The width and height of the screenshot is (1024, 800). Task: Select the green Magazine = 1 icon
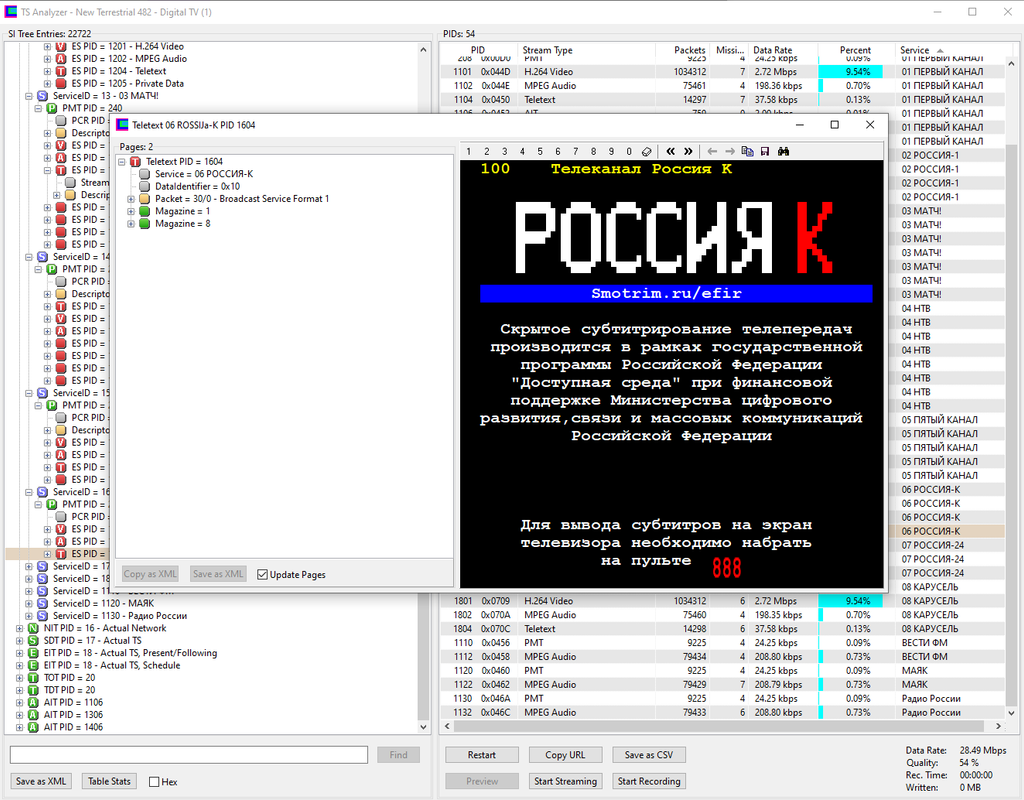tap(144, 212)
